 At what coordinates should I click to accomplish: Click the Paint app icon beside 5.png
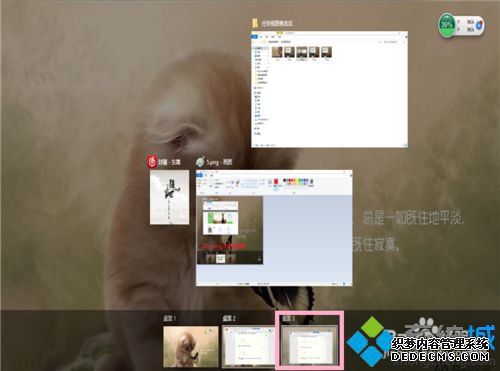200,162
